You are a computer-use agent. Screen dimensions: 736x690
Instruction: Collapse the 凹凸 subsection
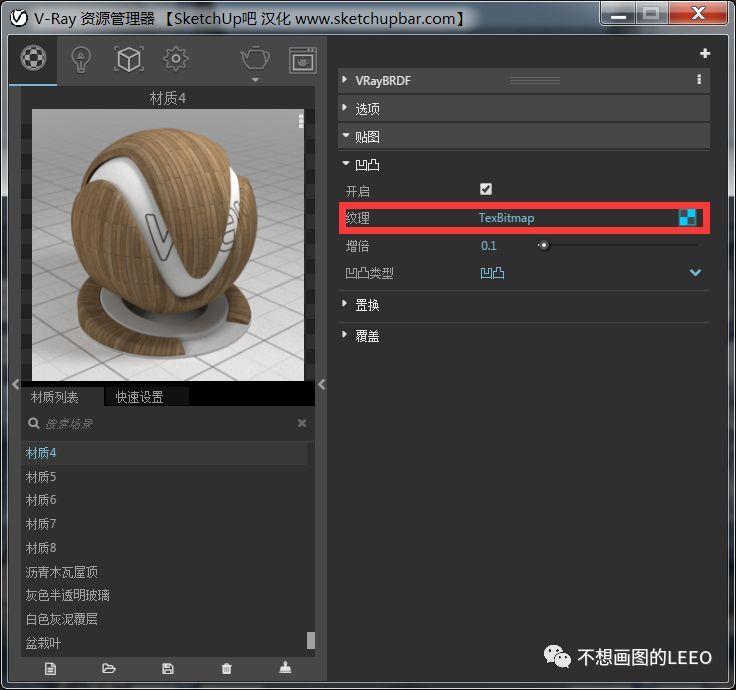click(x=346, y=163)
